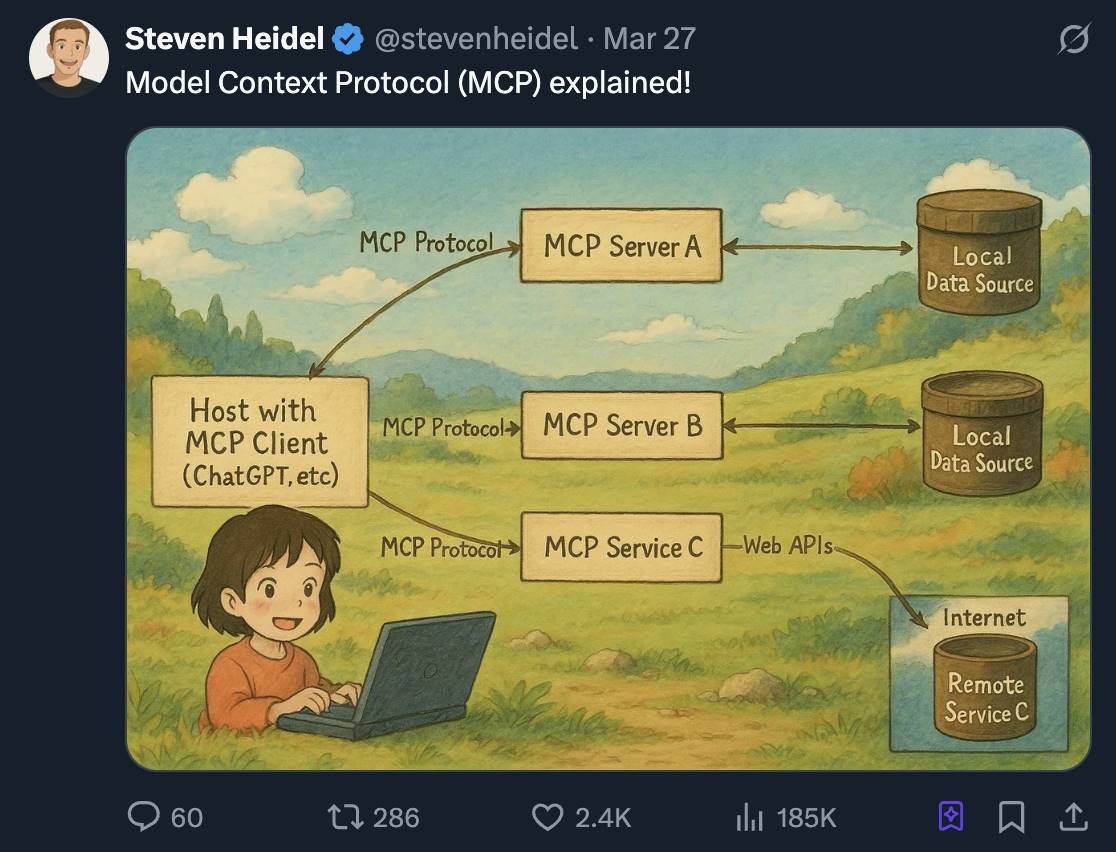Bookmark the post
This screenshot has width=1116, height=852.
pyautogui.click(x=1011, y=817)
